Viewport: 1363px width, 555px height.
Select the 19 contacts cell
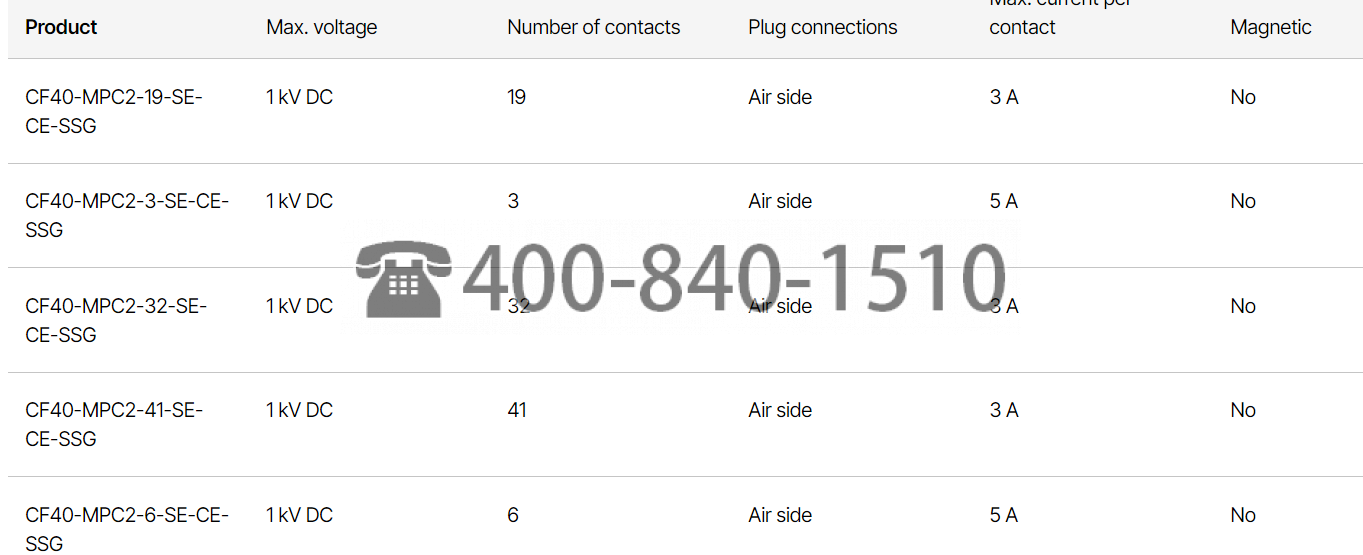pyautogui.click(x=516, y=97)
